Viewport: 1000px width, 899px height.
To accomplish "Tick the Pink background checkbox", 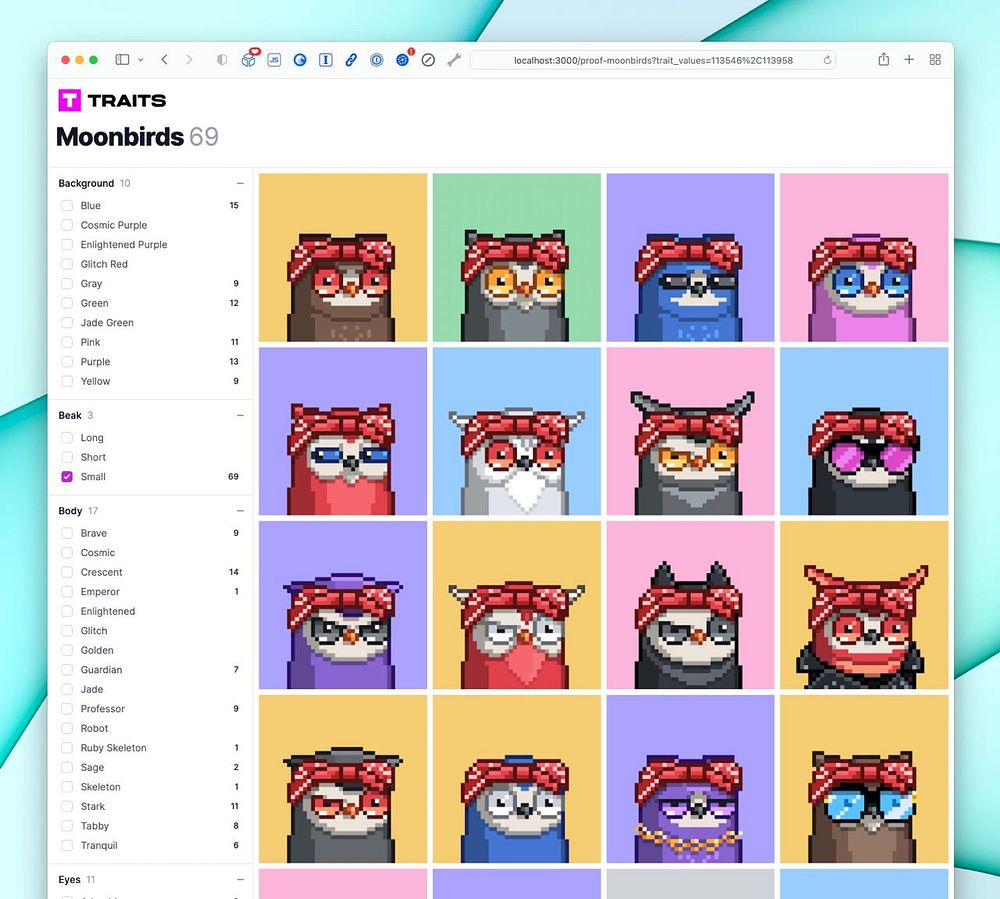I will pyautogui.click(x=67, y=342).
